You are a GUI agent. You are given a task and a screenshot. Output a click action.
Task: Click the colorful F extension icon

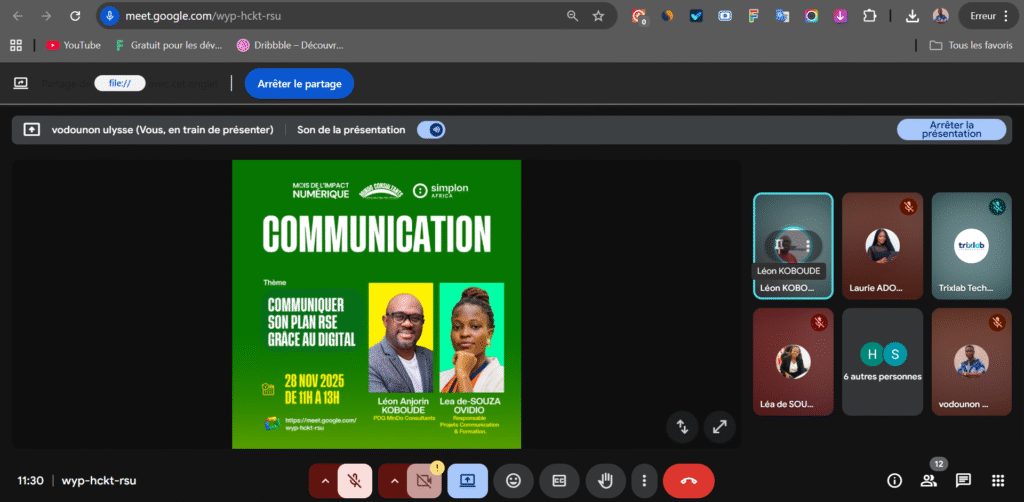pos(753,16)
